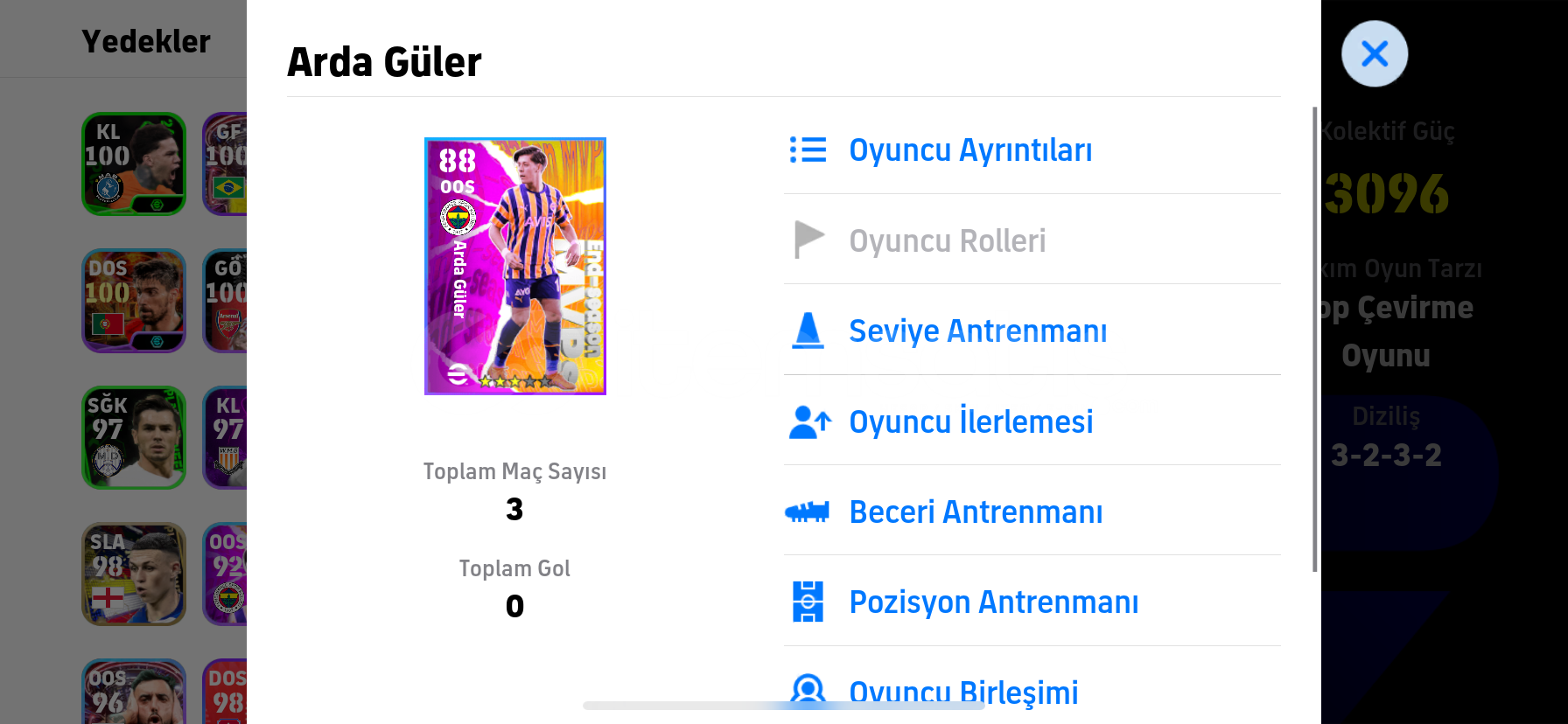1568x724 pixels.
Task: Click the player arrow icon for Oyuncu İlerlemesi
Action: pyautogui.click(x=809, y=421)
